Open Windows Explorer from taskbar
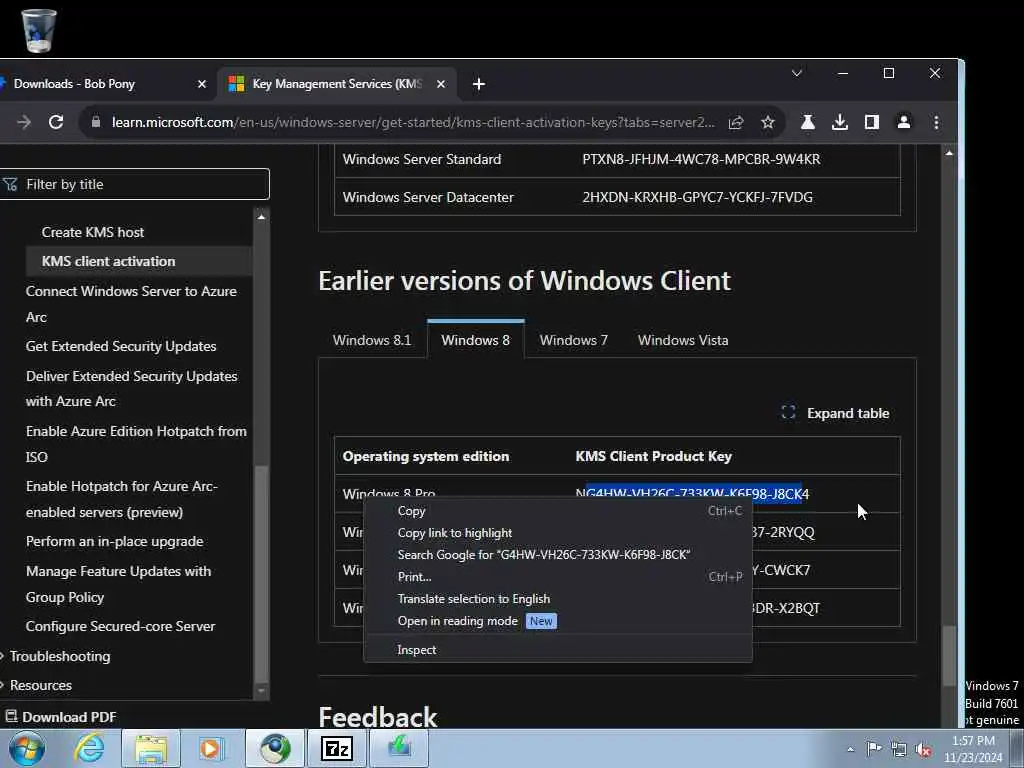Image resolution: width=1024 pixels, height=768 pixels. click(x=151, y=748)
